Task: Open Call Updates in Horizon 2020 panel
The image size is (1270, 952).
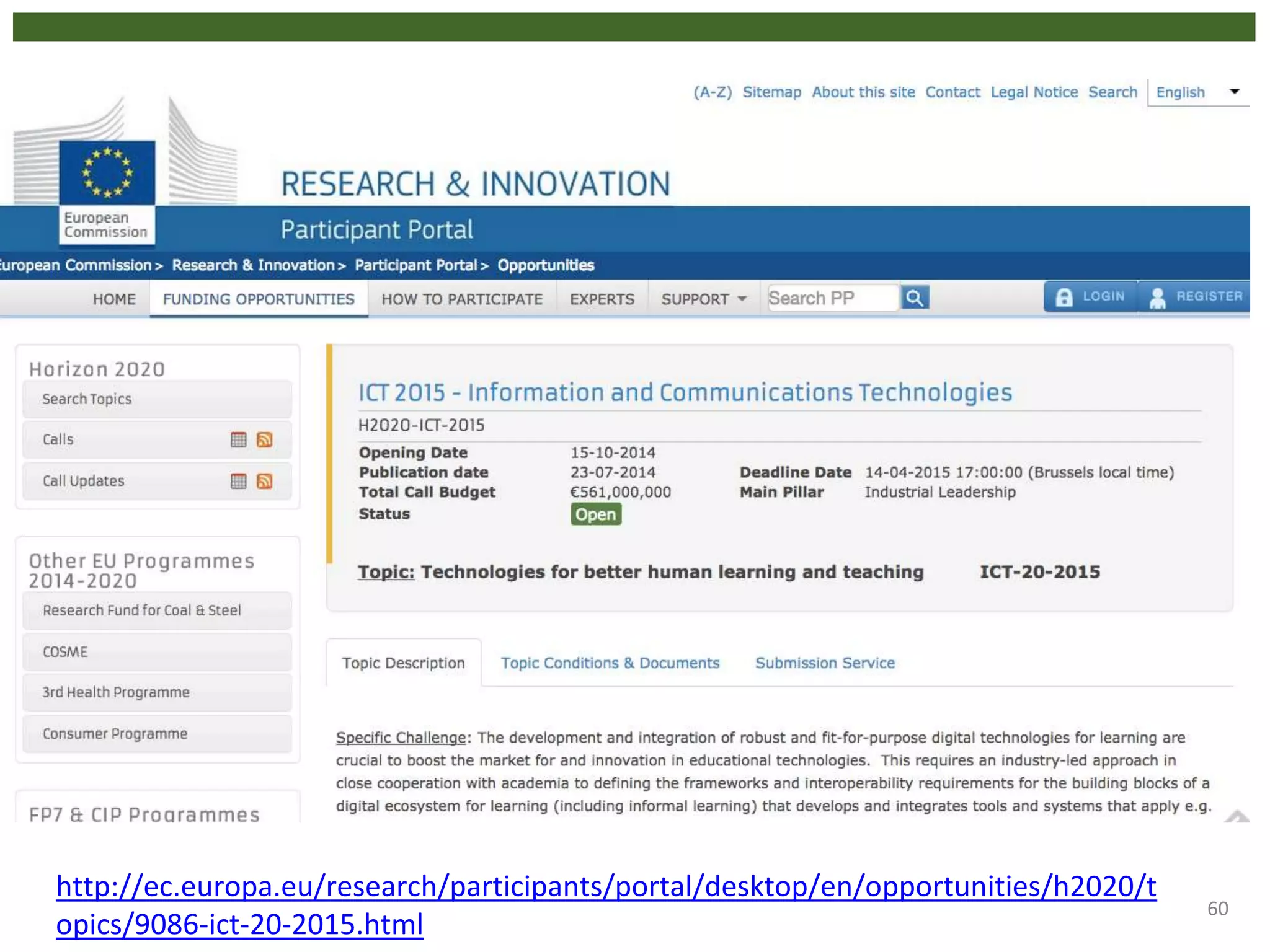Action: 157,481
